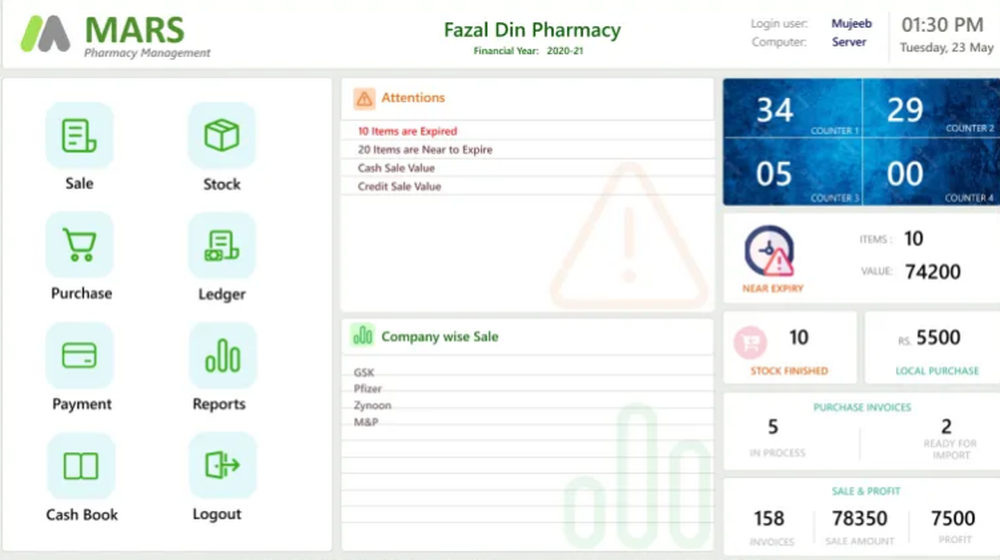Select Pfizer in Company wise Sale

(367, 388)
